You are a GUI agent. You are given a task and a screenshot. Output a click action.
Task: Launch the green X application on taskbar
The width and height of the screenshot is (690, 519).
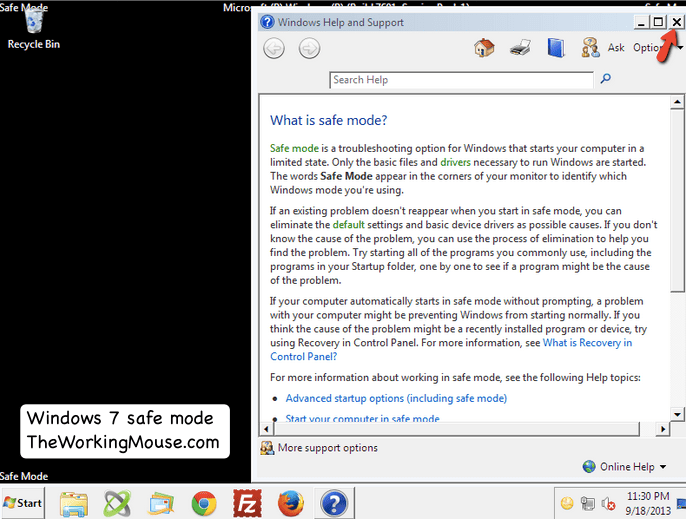[117, 504]
